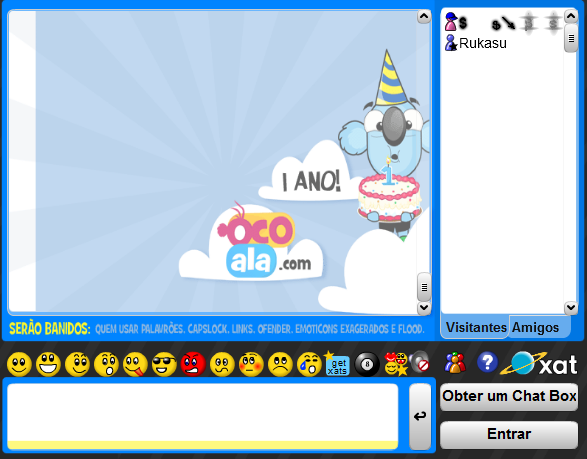This screenshot has height=459, width=587.
Task: Select the pink user with blue cap
Action: click(451, 22)
